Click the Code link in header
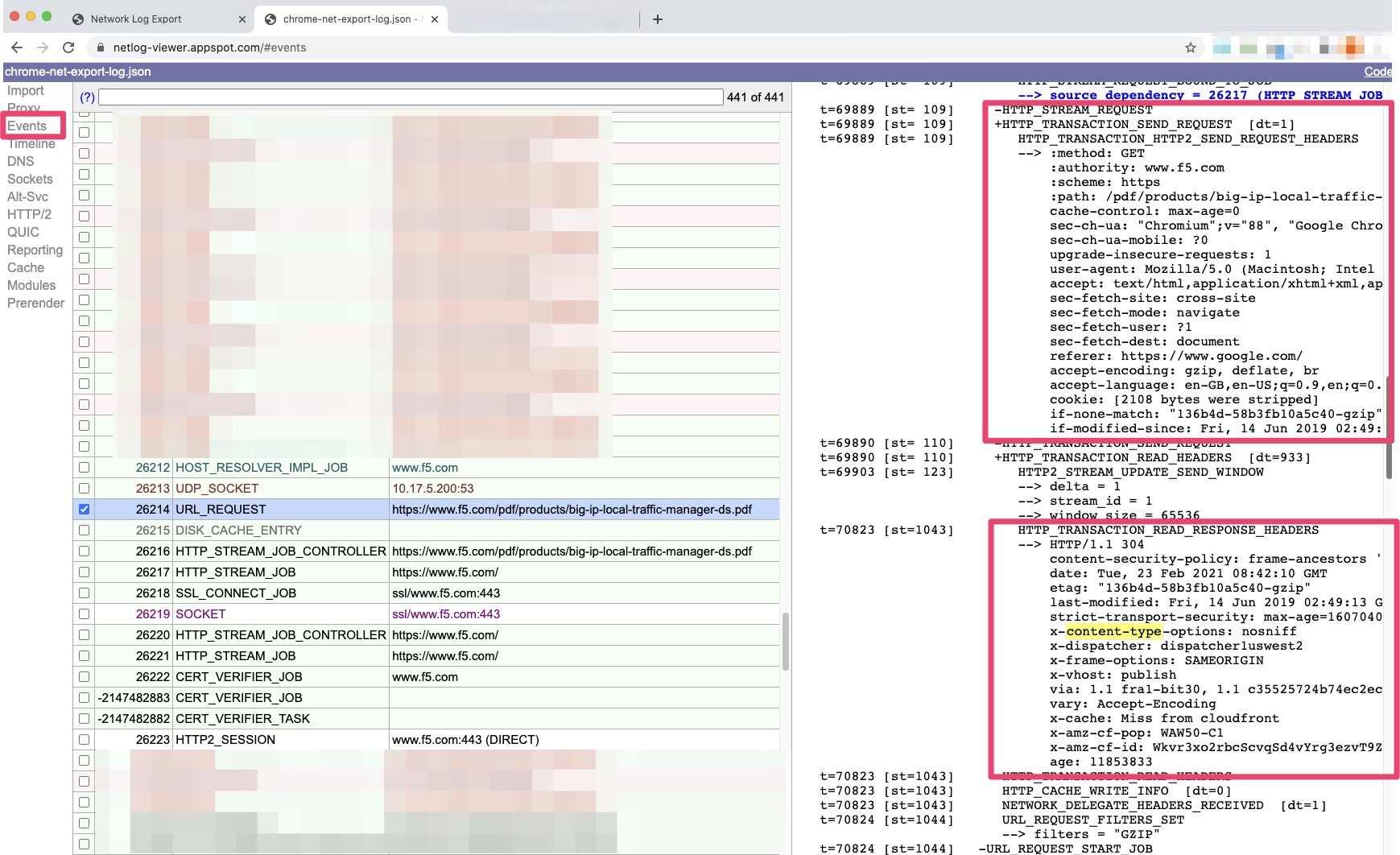 [x=1377, y=72]
